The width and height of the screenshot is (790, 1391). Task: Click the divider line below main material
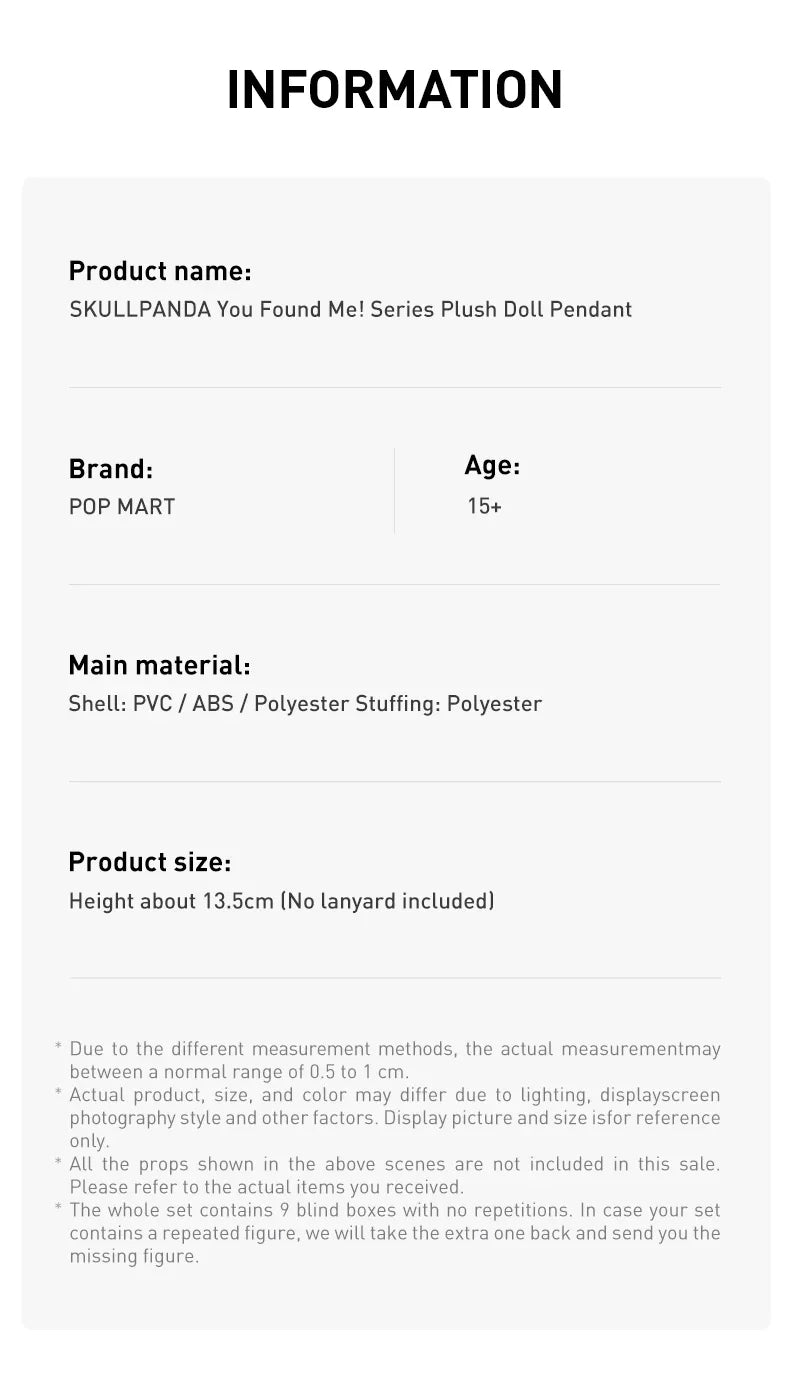[x=394, y=781]
